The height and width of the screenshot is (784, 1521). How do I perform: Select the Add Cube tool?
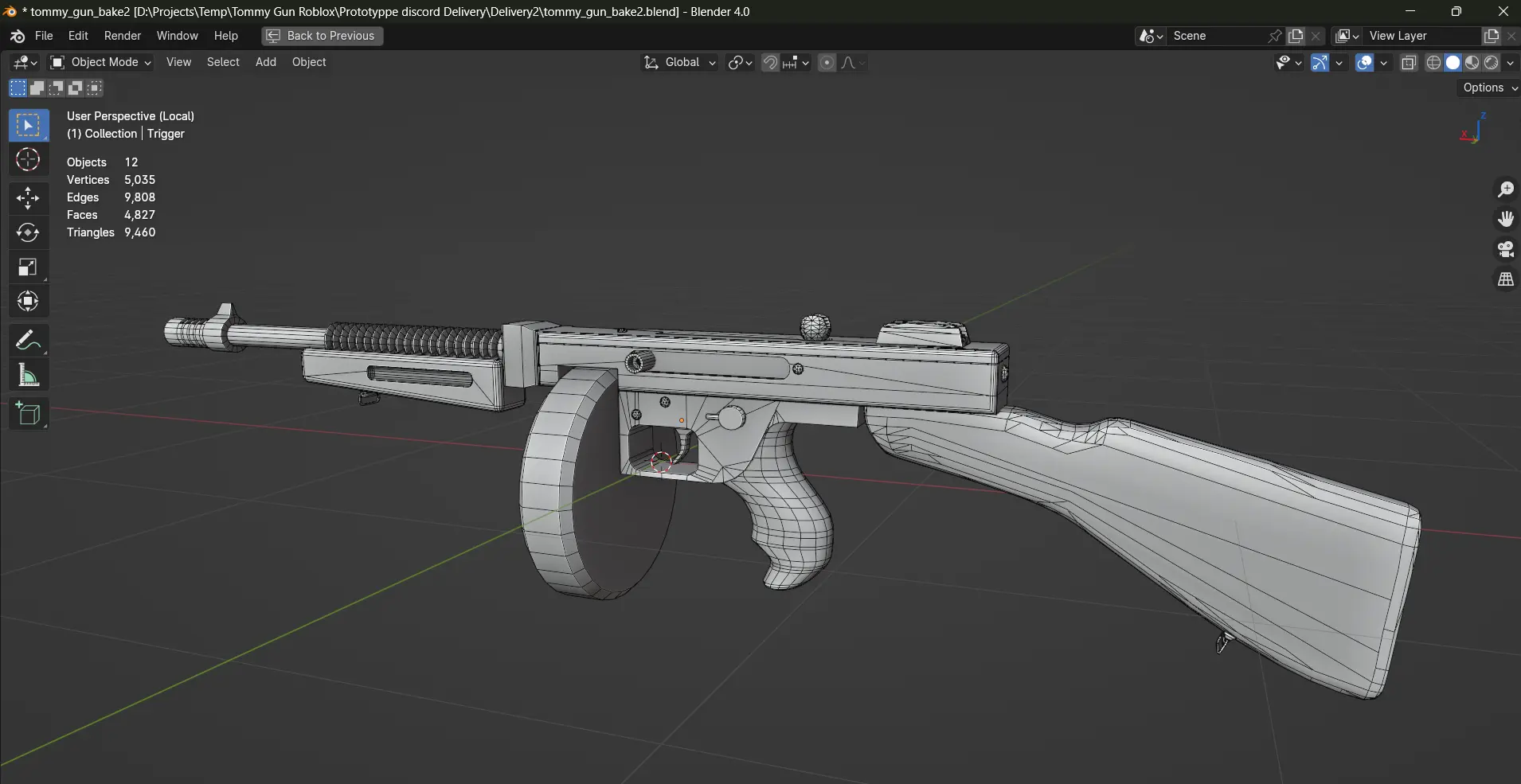pyautogui.click(x=28, y=414)
